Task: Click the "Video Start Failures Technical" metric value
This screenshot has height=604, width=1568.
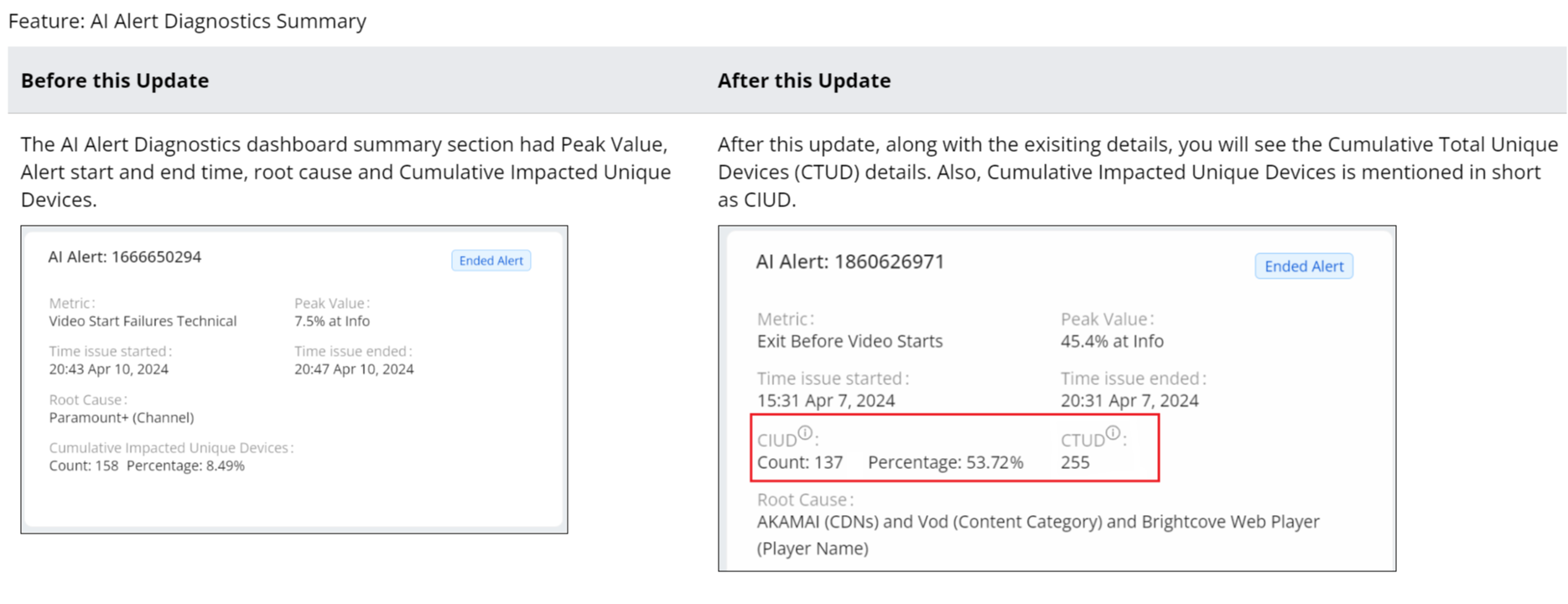Action: click(x=143, y=321)
